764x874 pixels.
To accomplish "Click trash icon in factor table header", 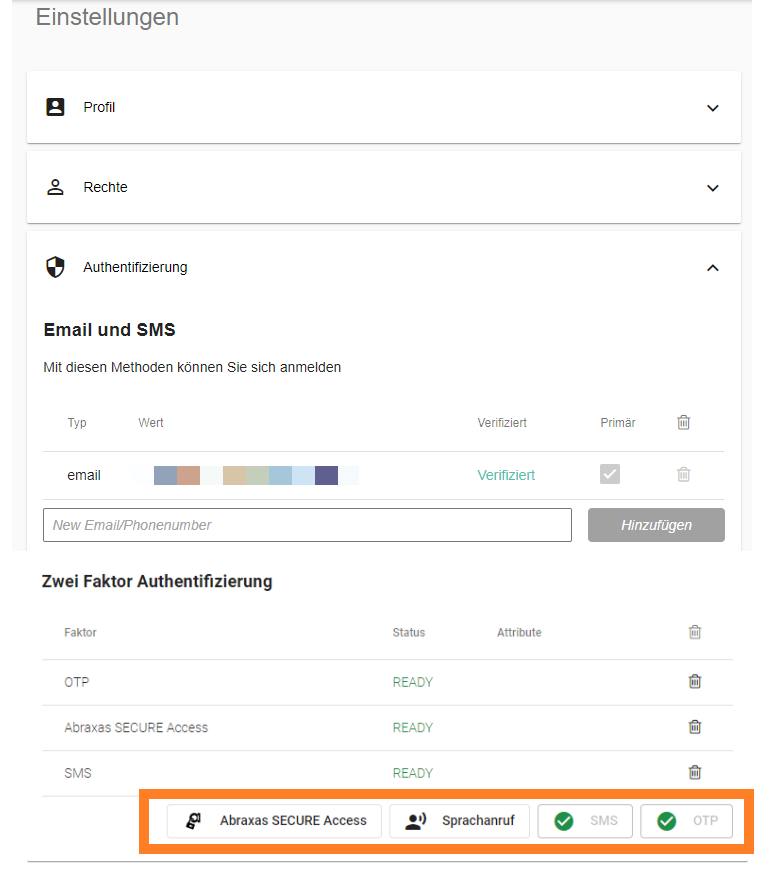I will point(695,632).
